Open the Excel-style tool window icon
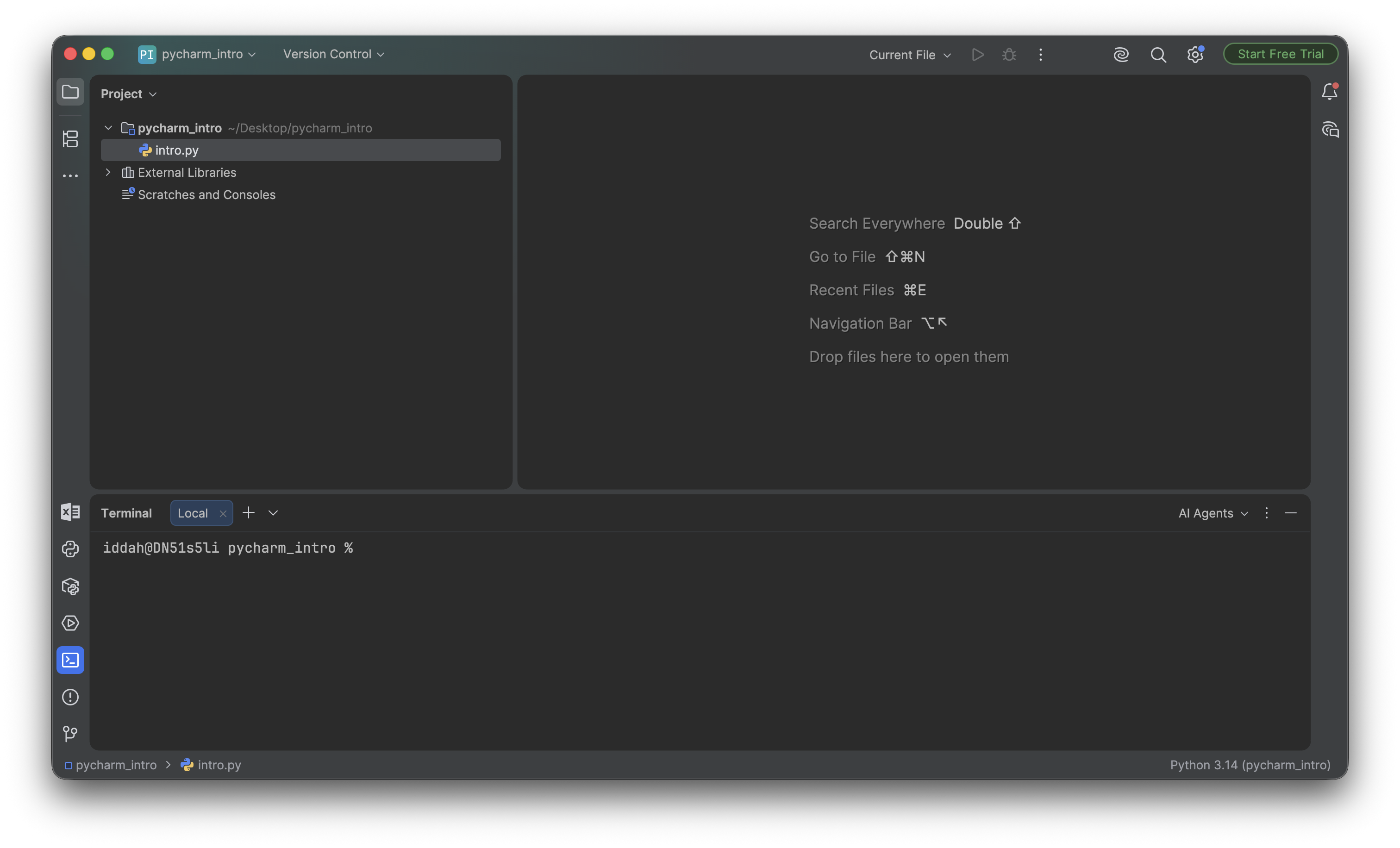1400x848 pixels. tap(70, 512)
